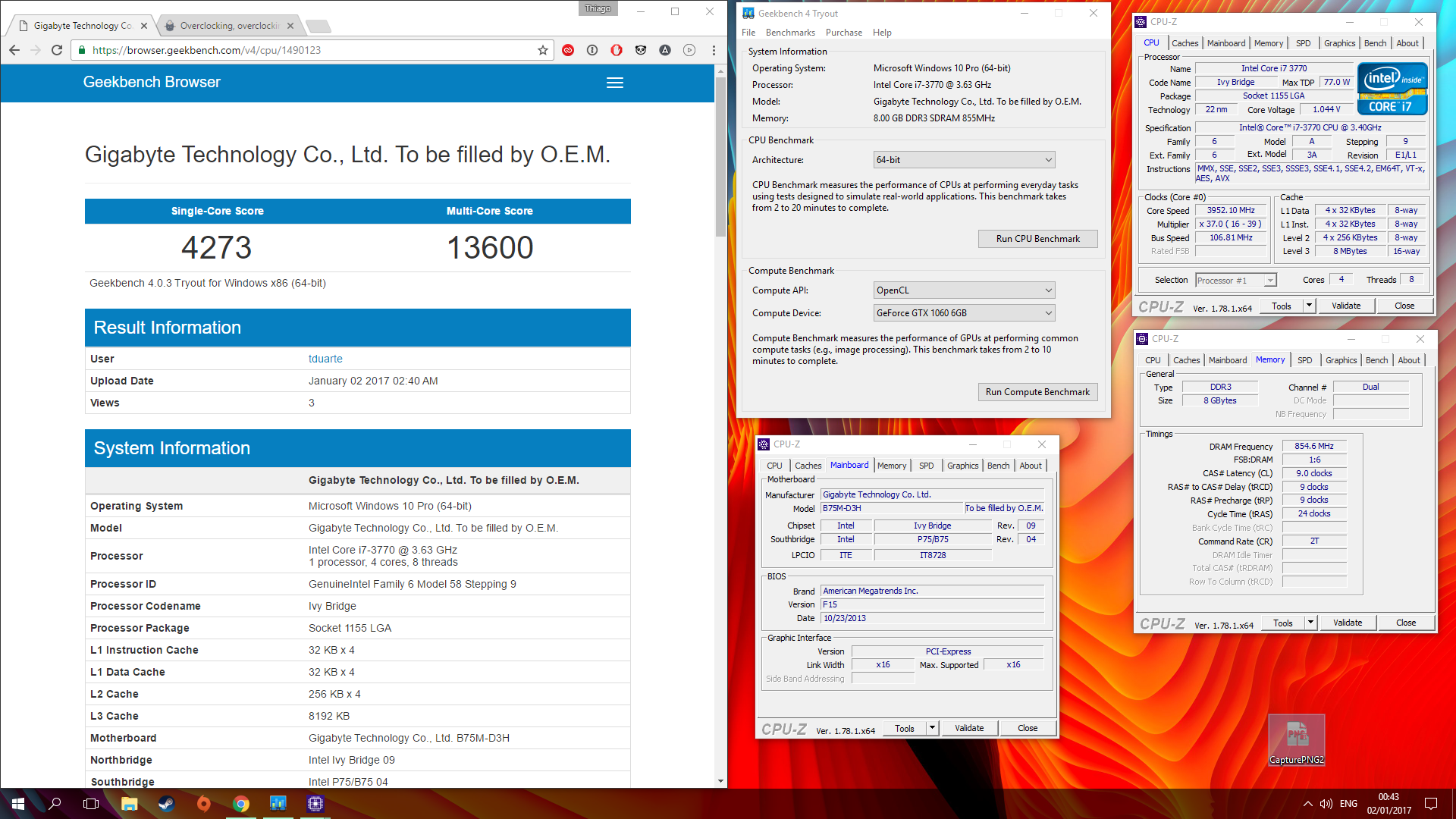1456x819 pixels.
Task: Open taskbar search magnifier
Action: [55, 804]
